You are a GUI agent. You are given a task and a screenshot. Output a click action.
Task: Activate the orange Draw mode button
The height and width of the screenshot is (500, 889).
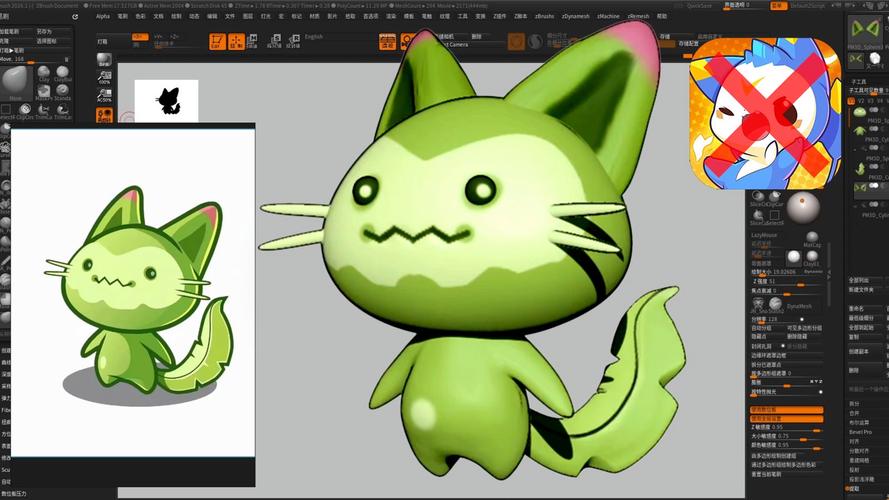[236, 41]
